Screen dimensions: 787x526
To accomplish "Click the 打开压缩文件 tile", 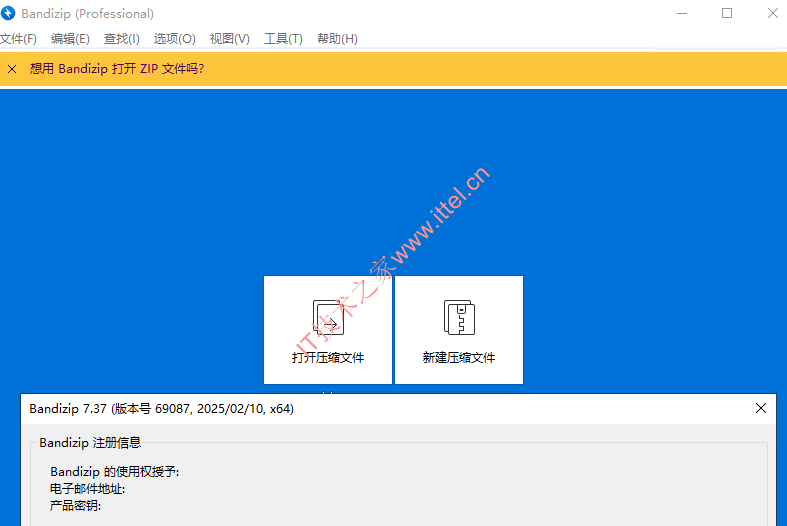I will (328, 330).
